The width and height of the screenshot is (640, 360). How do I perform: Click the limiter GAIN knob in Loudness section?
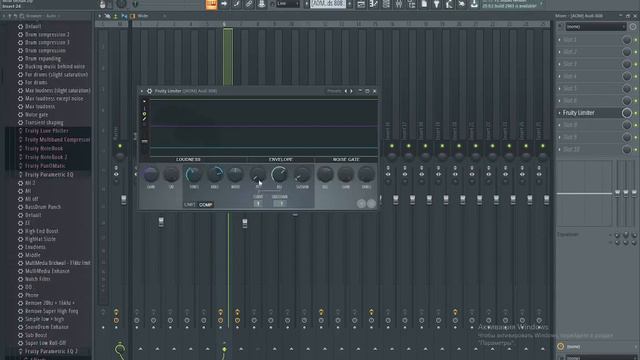click(x=150, y=175)
